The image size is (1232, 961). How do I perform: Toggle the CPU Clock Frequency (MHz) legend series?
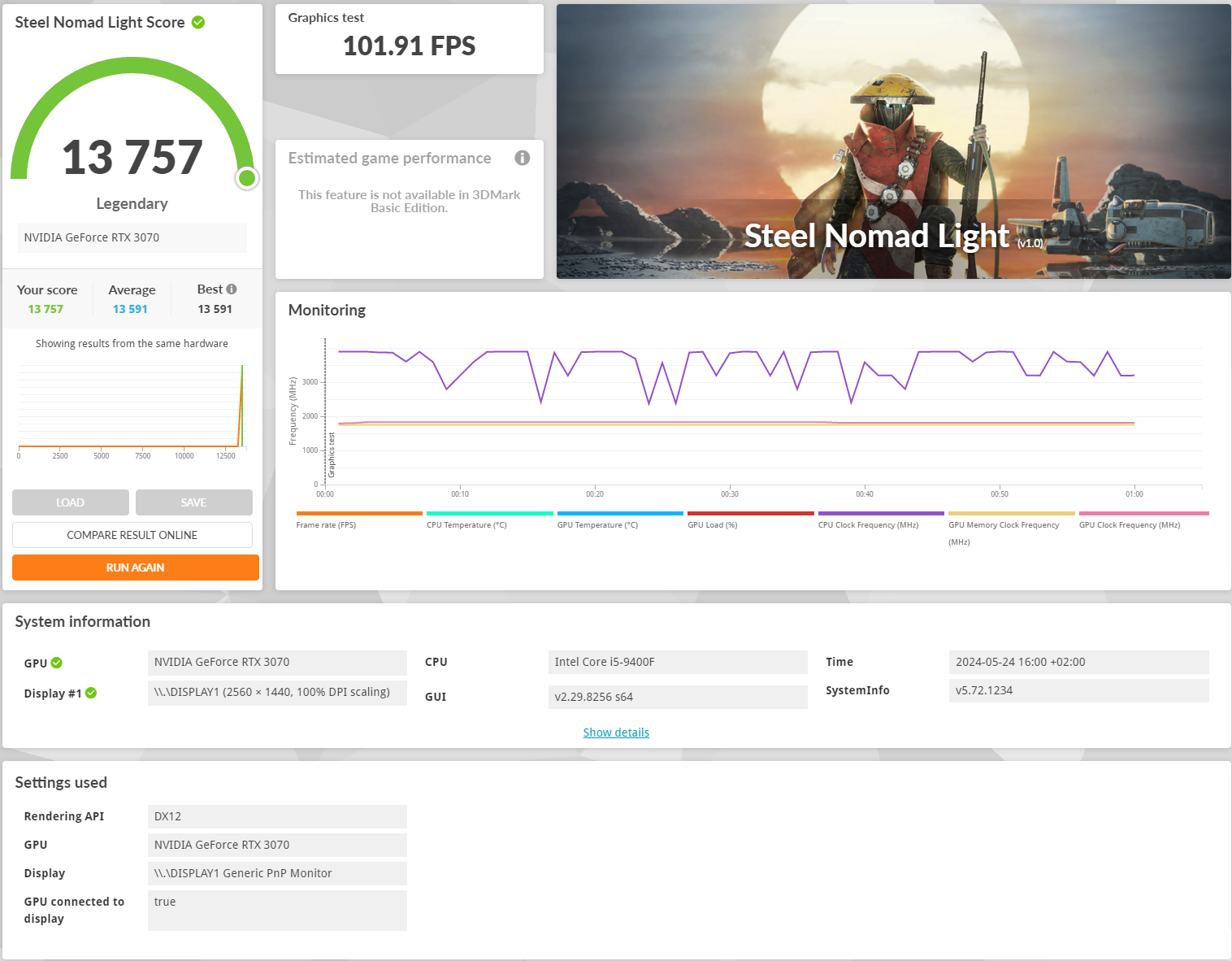(x=881, y=520)
